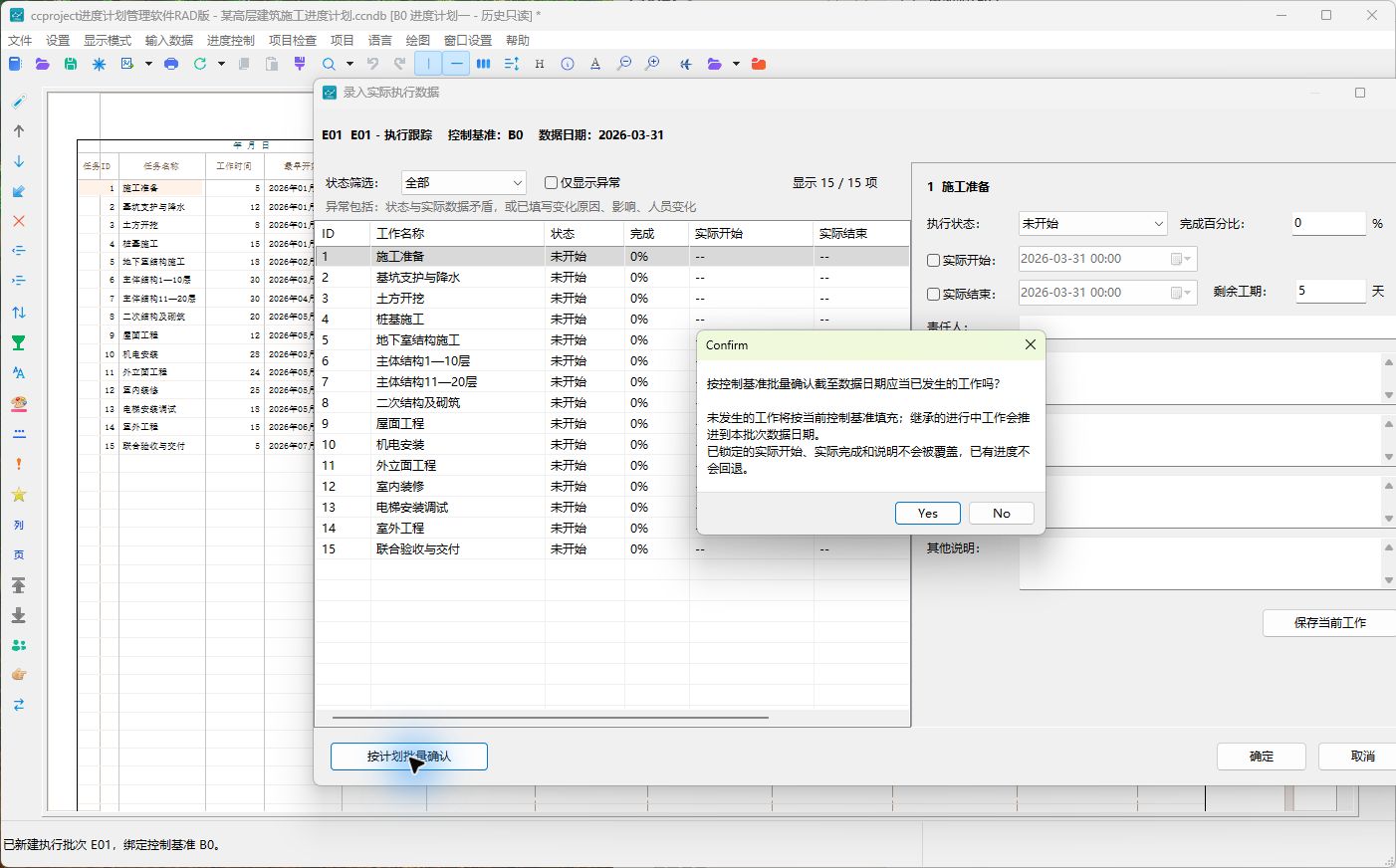Click the new database icon in toolbar
Screen dimensions: 1396x868
(x=15, y=64)
